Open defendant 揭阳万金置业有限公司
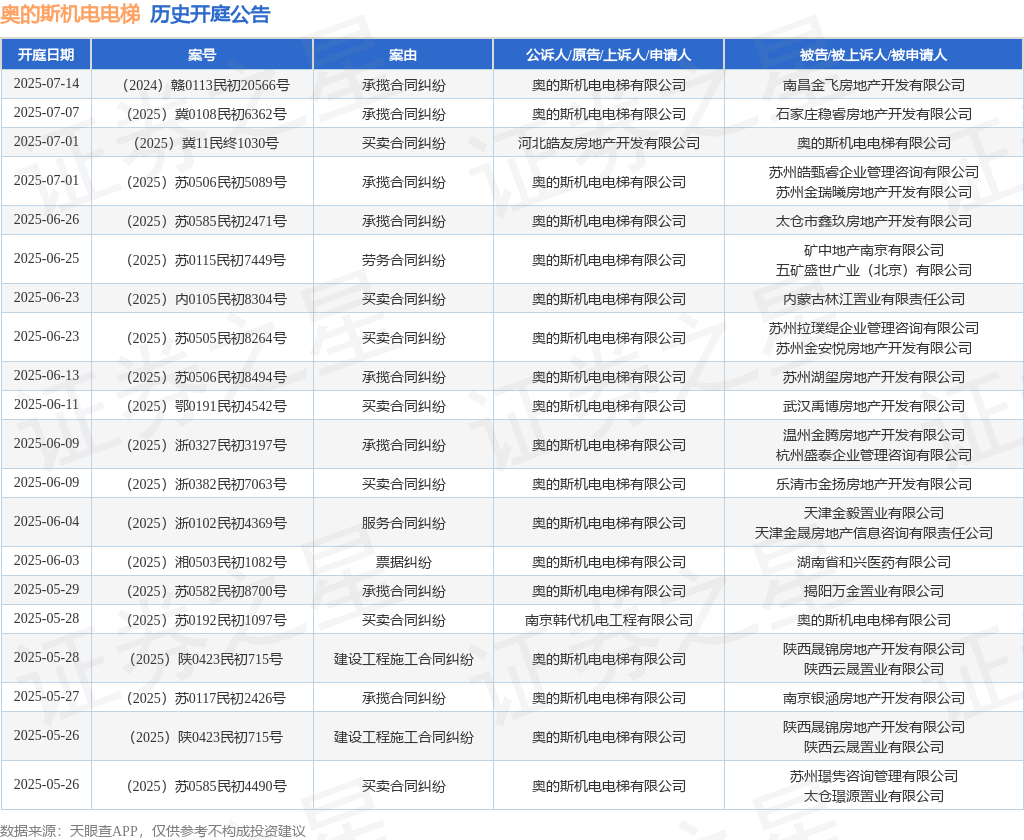Viewport: 1024px width, 840px height. tap(874, 591)
